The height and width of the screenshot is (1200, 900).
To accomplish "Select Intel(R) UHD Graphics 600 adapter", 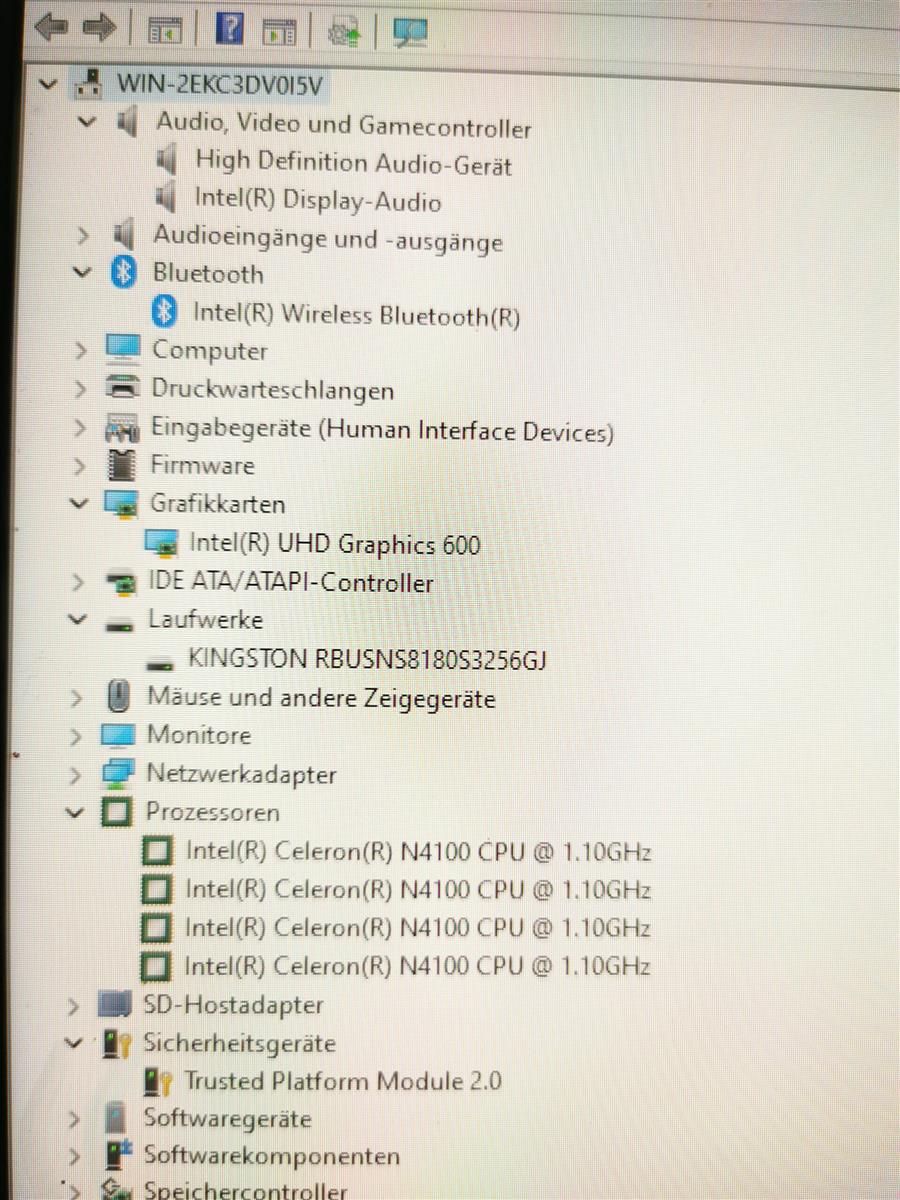I will (334, 544).
